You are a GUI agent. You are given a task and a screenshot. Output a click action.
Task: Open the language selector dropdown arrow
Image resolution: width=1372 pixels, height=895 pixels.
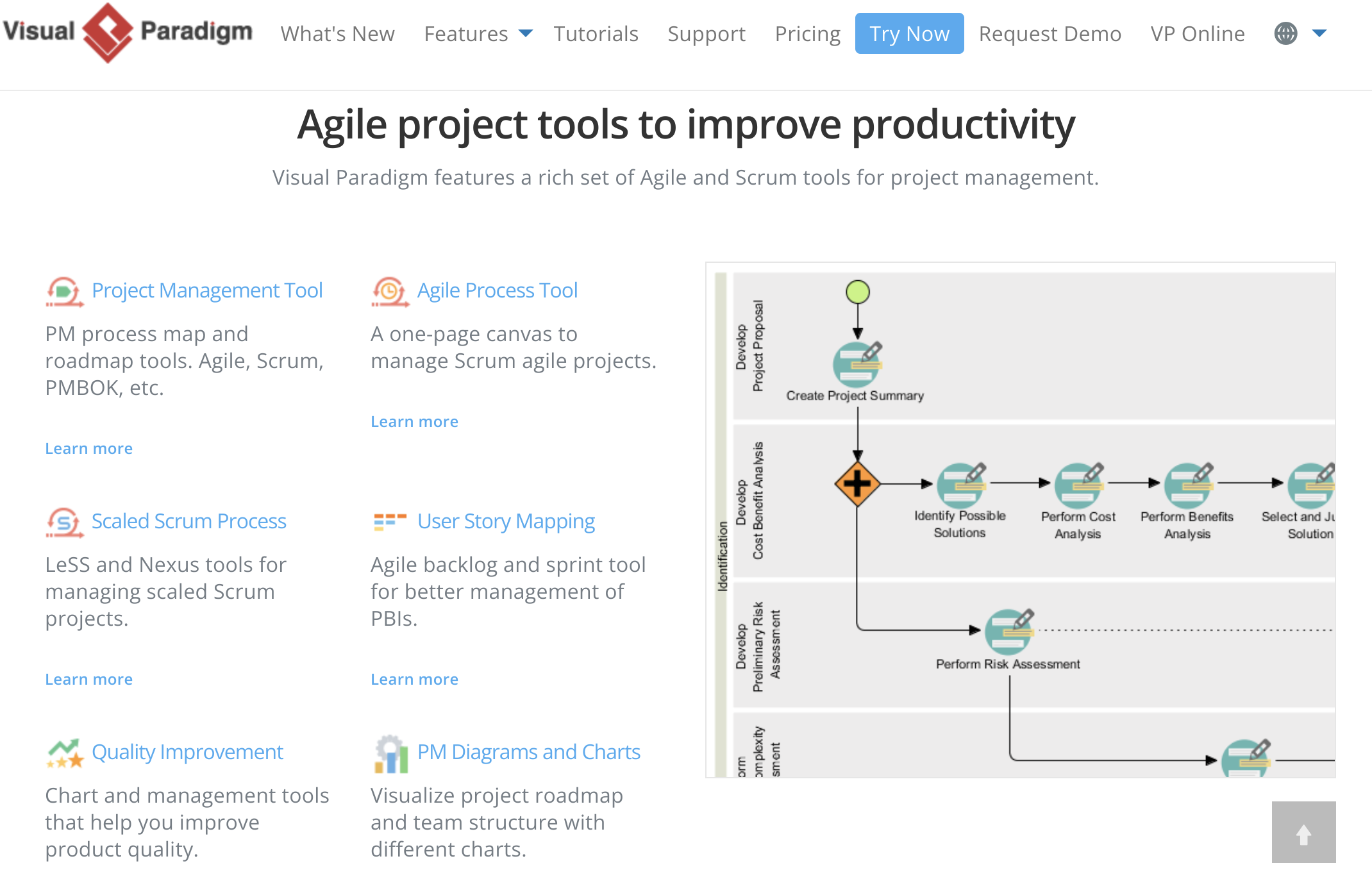pyautogui.click(x=1319, y=33)
